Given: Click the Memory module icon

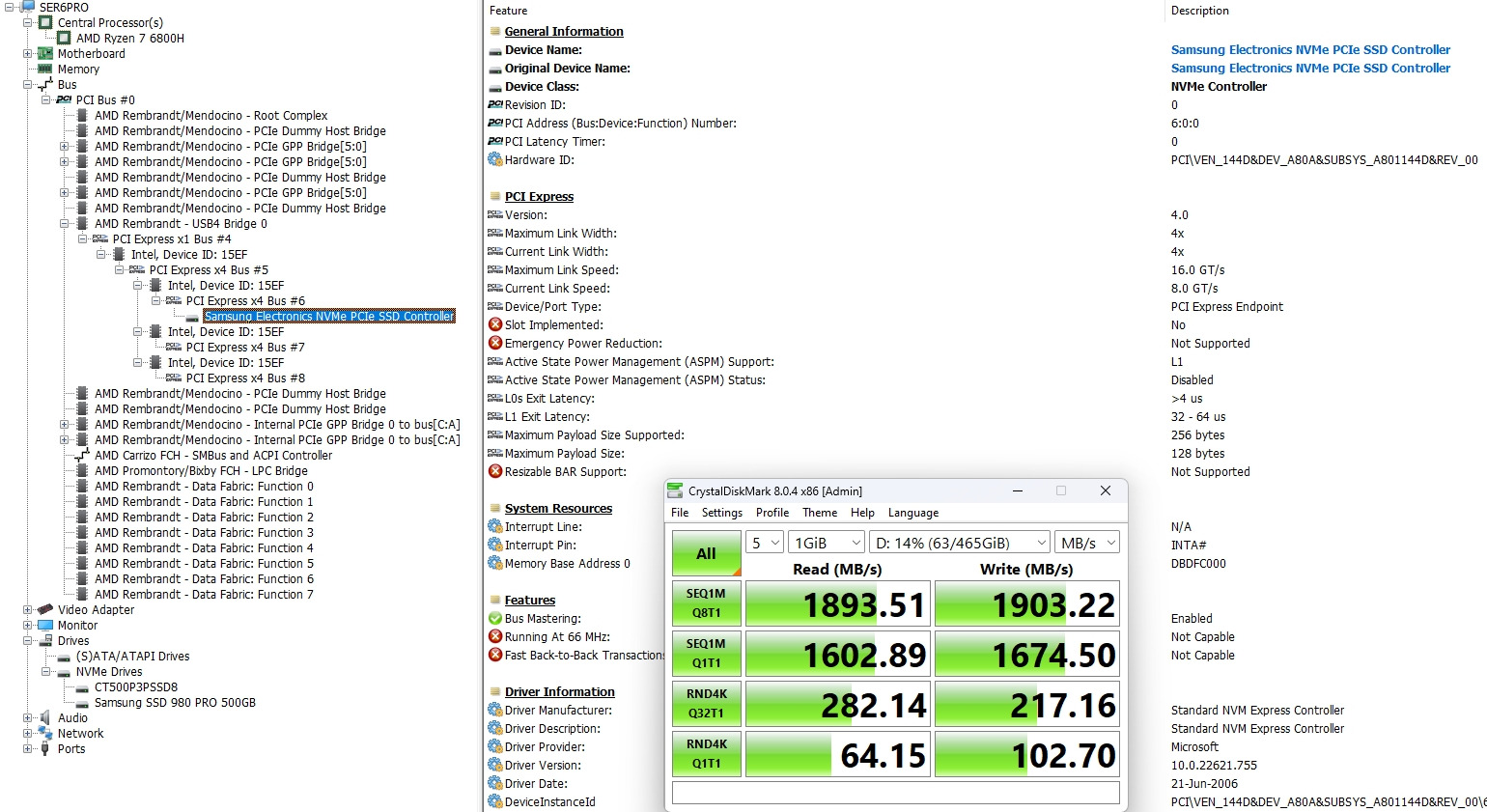Looking at the screenshot, I should click(x=45, y=69).
